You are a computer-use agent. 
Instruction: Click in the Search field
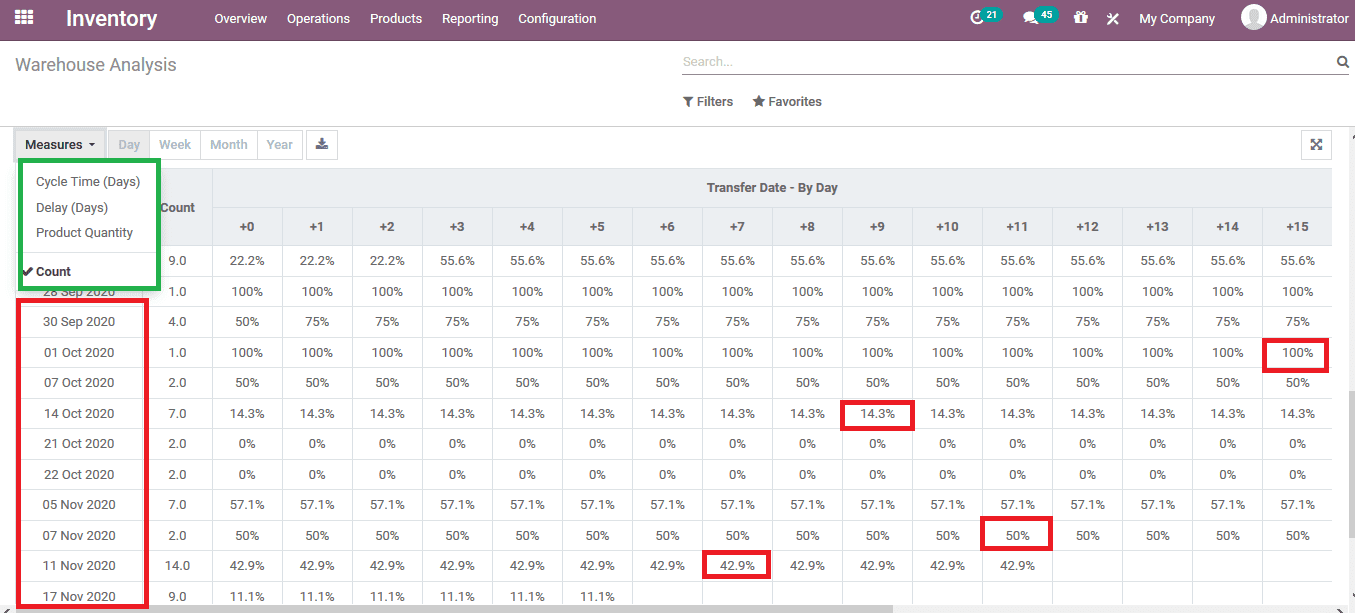pyautogui.click(x=1008, y=62)
